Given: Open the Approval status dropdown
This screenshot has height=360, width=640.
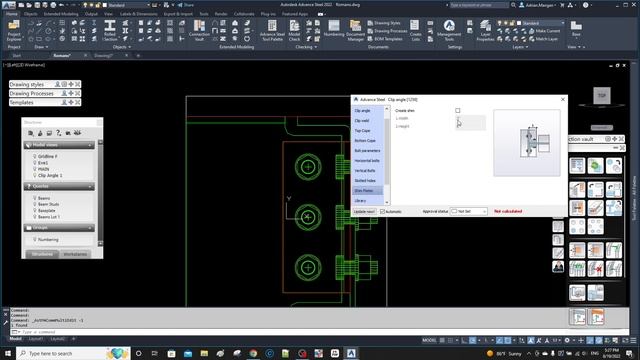Looking at the screenshot, I should pos(469,211).
